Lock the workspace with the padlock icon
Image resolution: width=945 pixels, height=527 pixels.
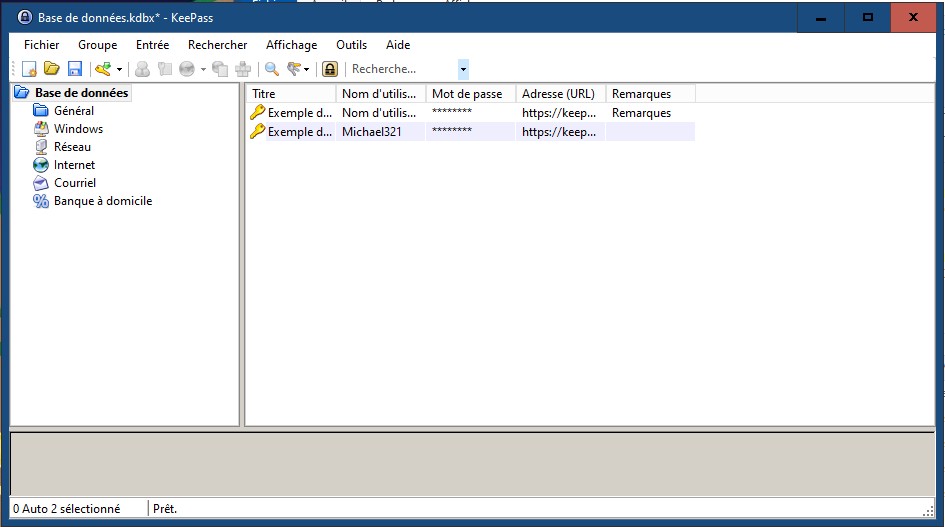330,69
